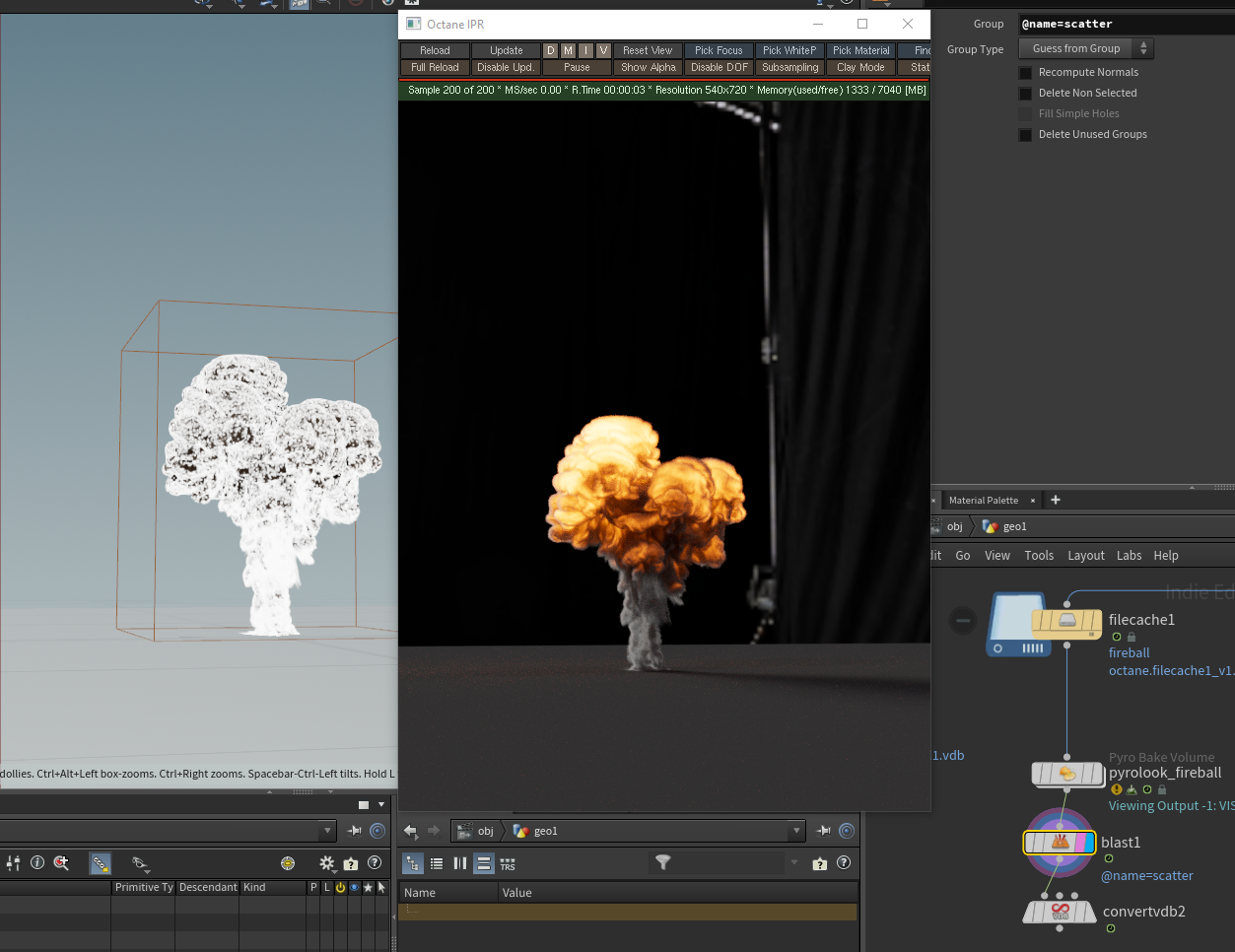Screen dimensions: 1235x952
Task: Click the filecache1 node icon
Action: point(1066,621)
